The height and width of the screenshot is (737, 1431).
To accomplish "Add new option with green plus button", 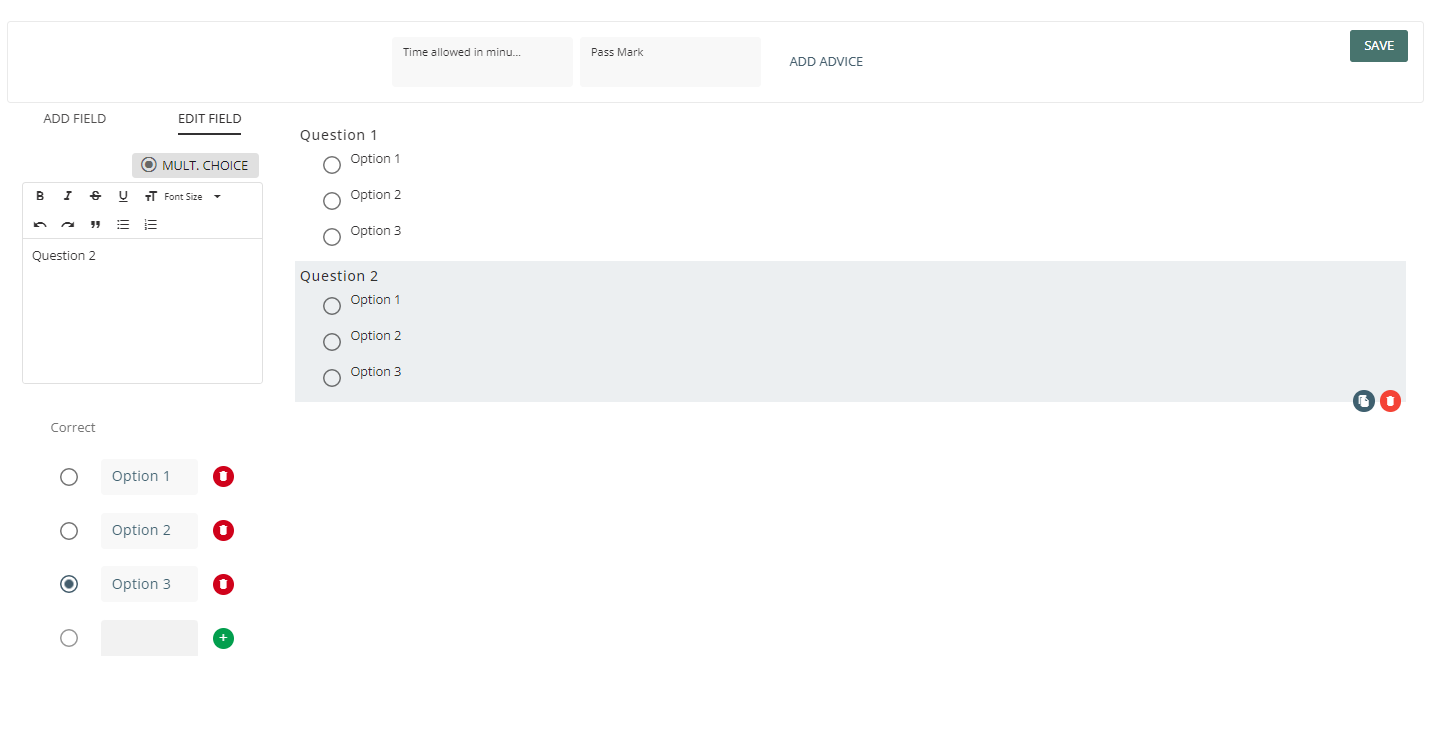I will (223, 638).
